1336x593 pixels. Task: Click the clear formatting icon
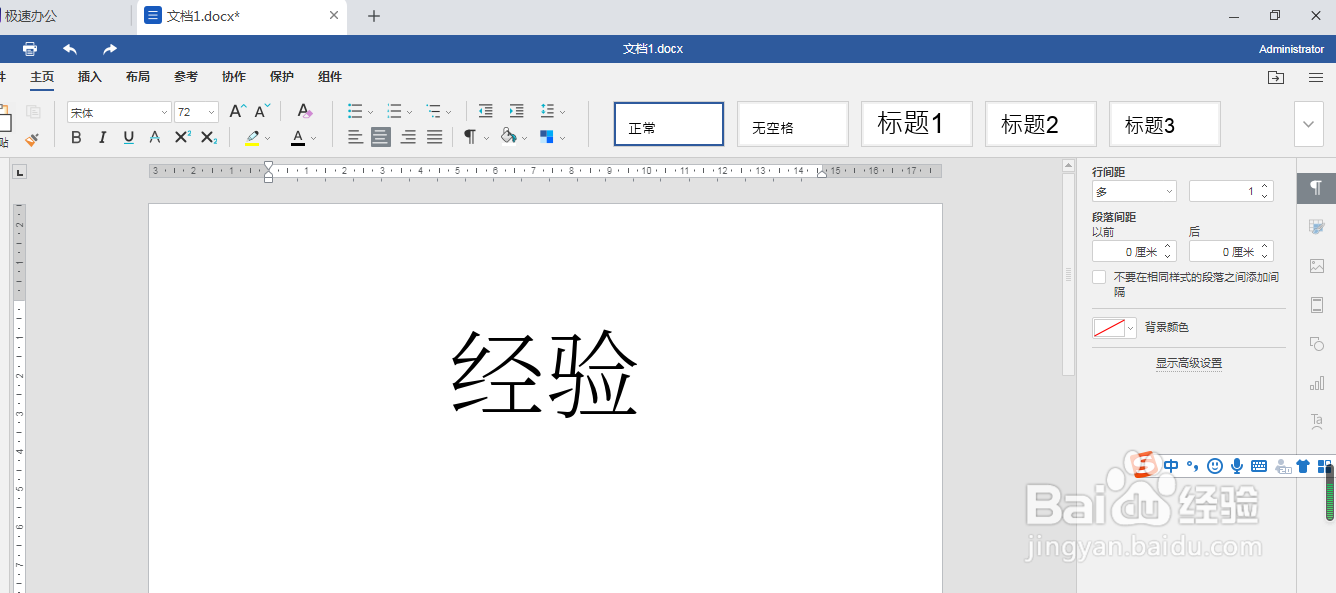[x=305, y=111]
